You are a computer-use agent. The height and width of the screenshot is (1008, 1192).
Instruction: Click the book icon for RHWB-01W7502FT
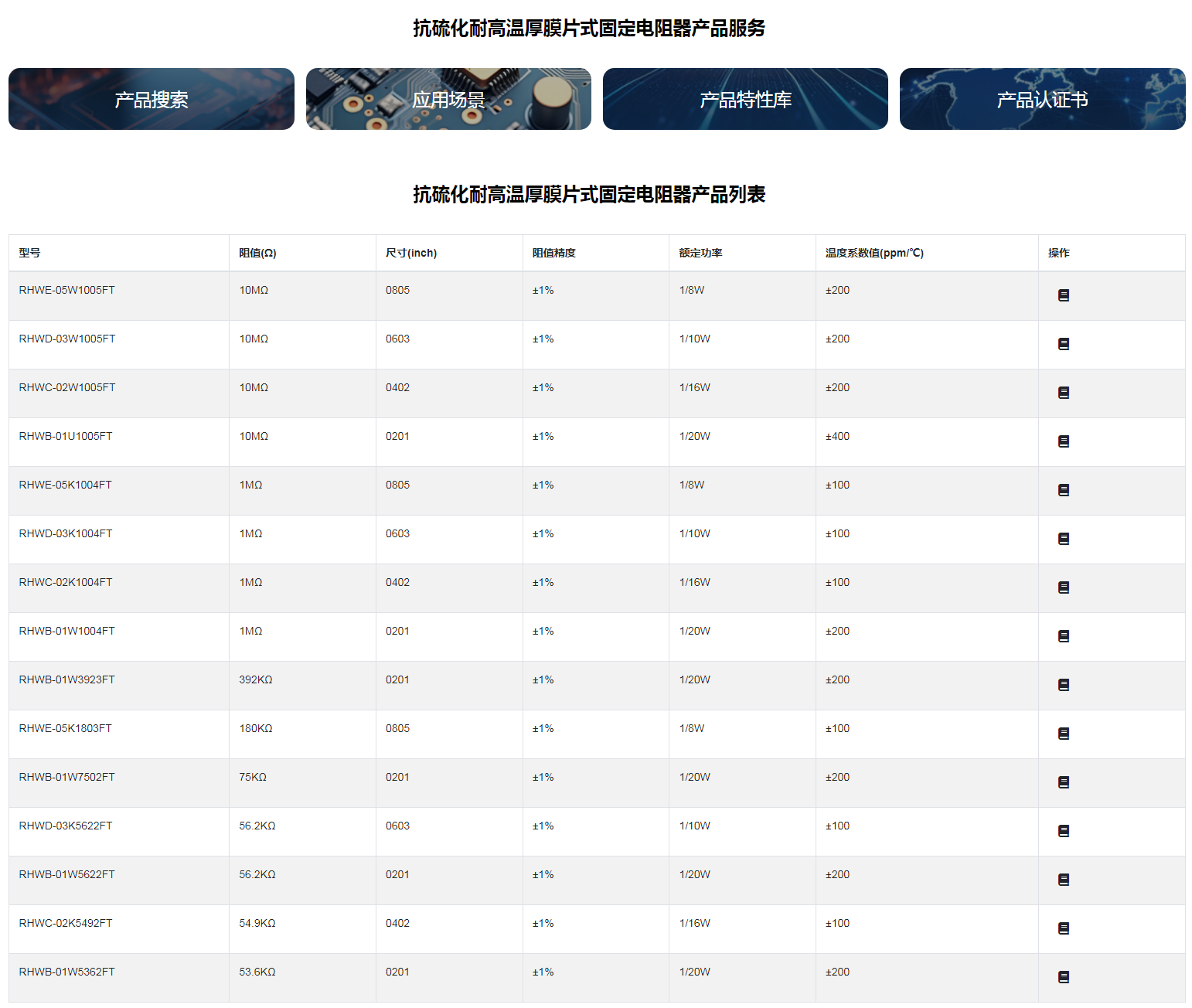(1063, 782)
